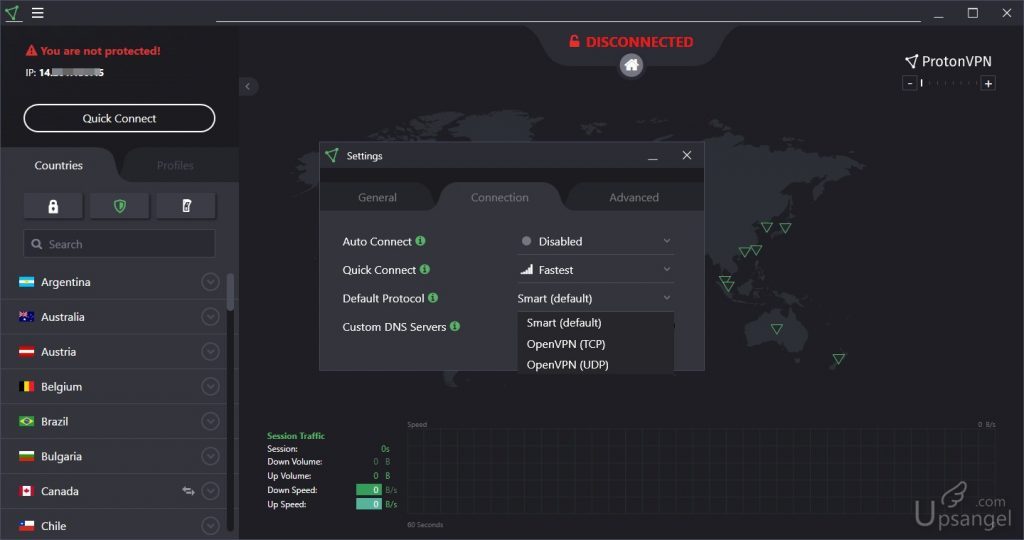The width and height of the screenshot is (1024, 540).
Task: Close the Settings dialog
Action: [x=686, y=155]
